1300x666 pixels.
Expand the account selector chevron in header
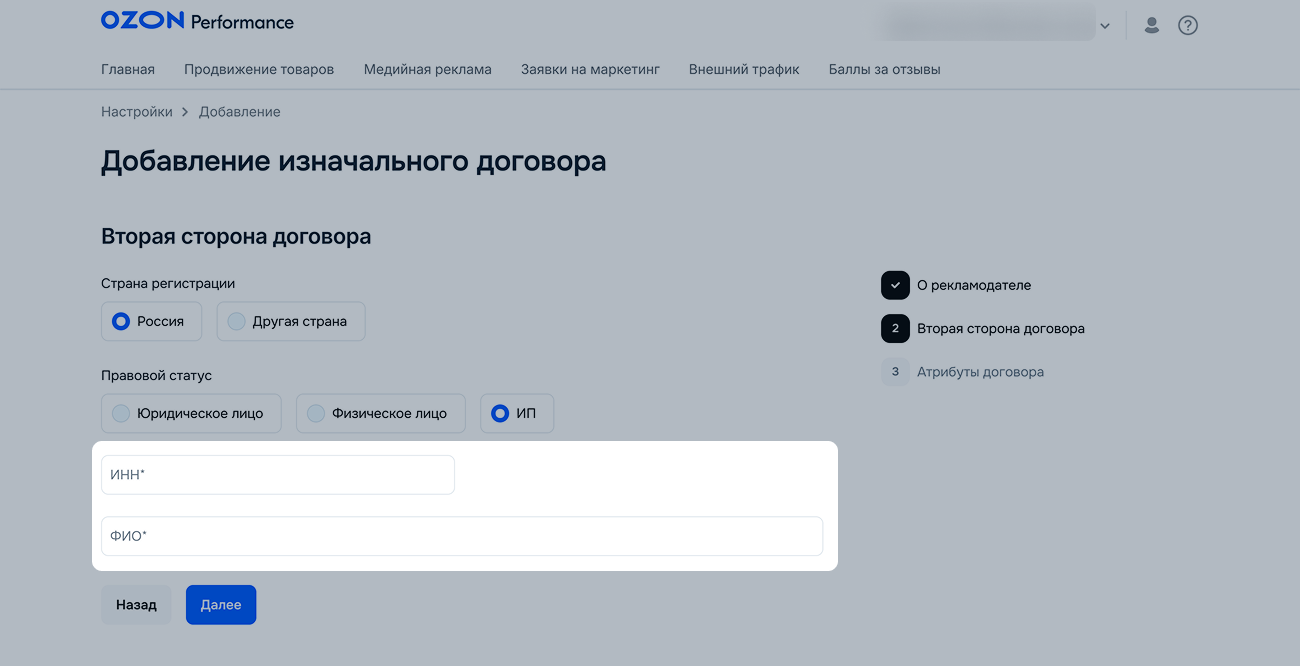tap(1105, 26)
